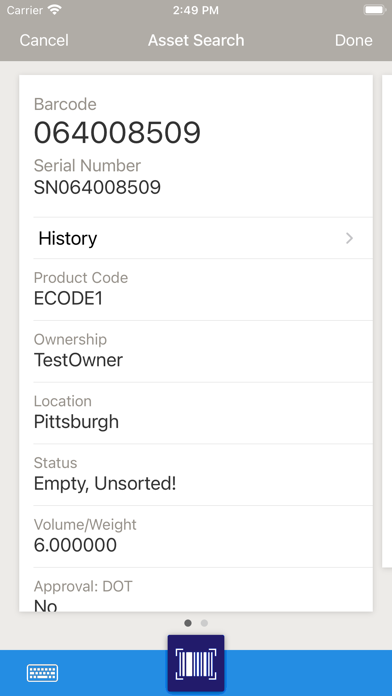Switch to the second page dot

204,623
